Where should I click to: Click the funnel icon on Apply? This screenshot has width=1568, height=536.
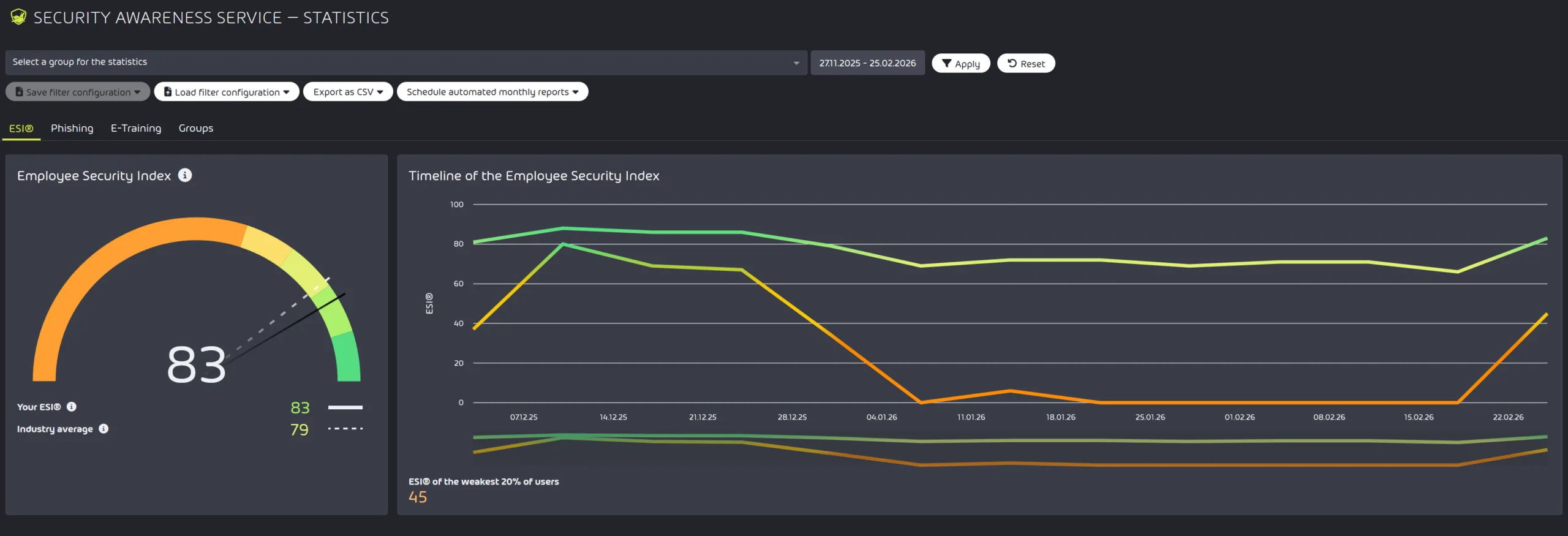click(x=946, y=64)
